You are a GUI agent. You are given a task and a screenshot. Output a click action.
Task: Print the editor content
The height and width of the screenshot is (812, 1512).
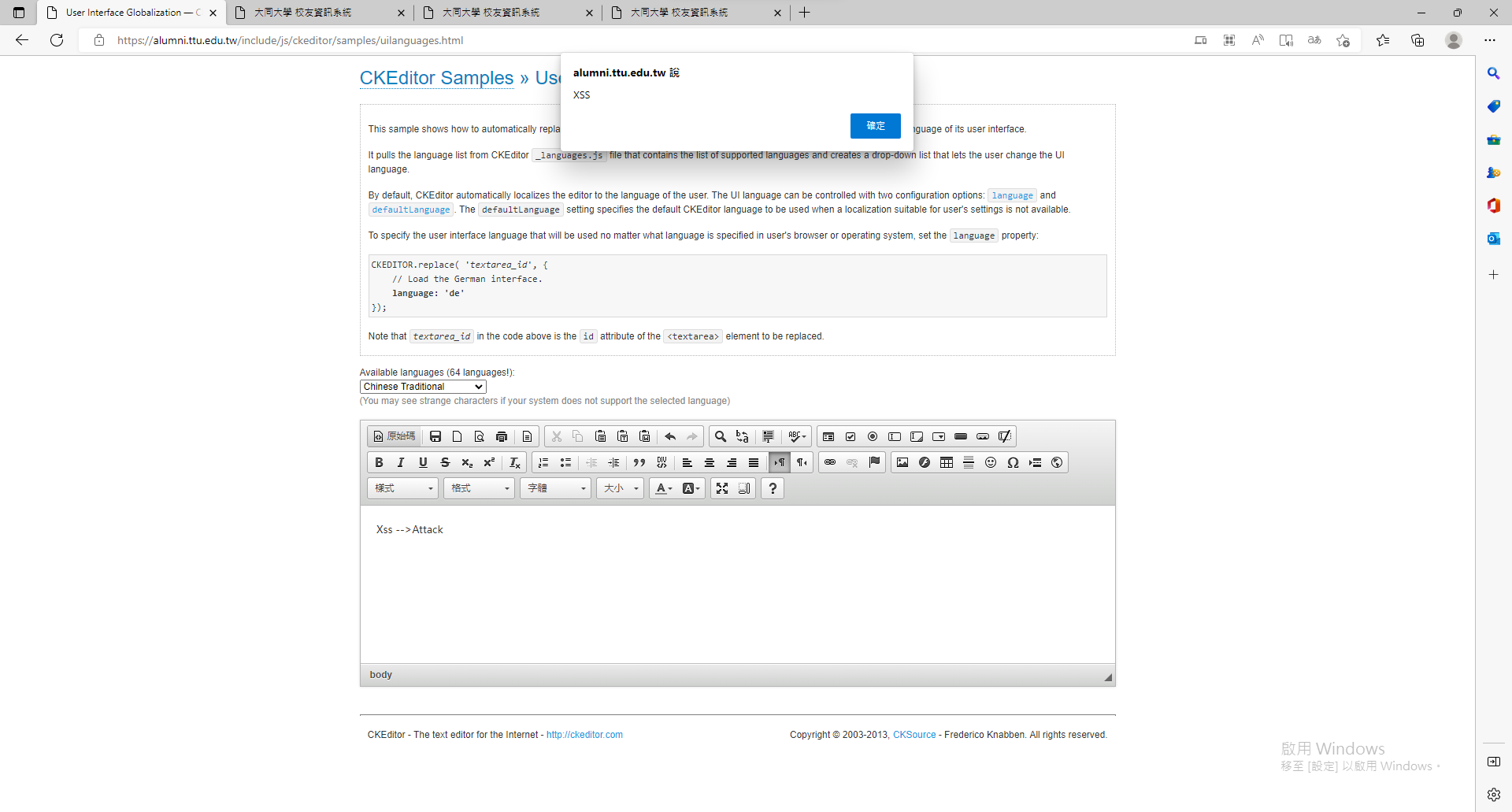(502, 436)
